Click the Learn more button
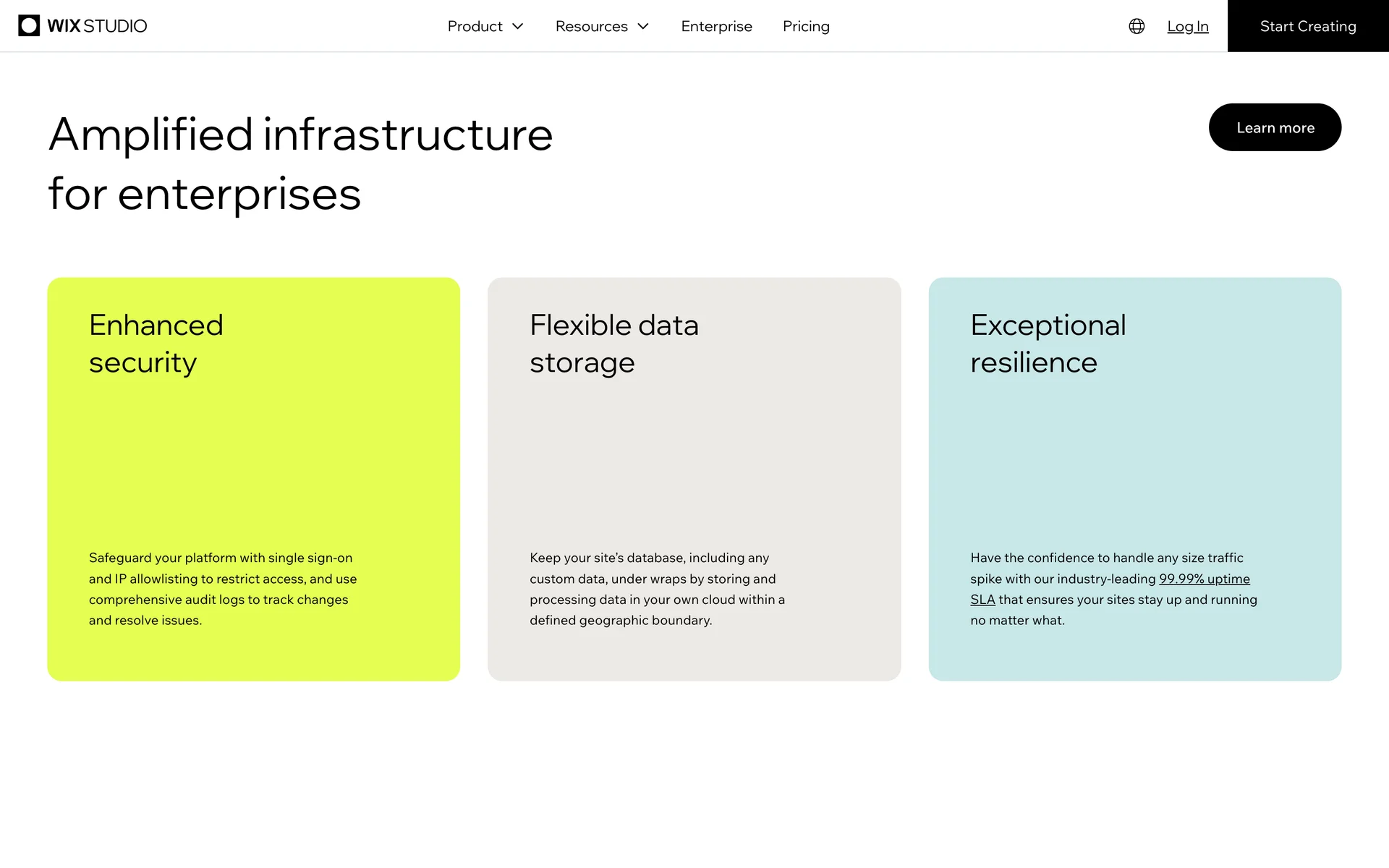1389x868 pixels. pyautogui.click(x=1275, y=127)
